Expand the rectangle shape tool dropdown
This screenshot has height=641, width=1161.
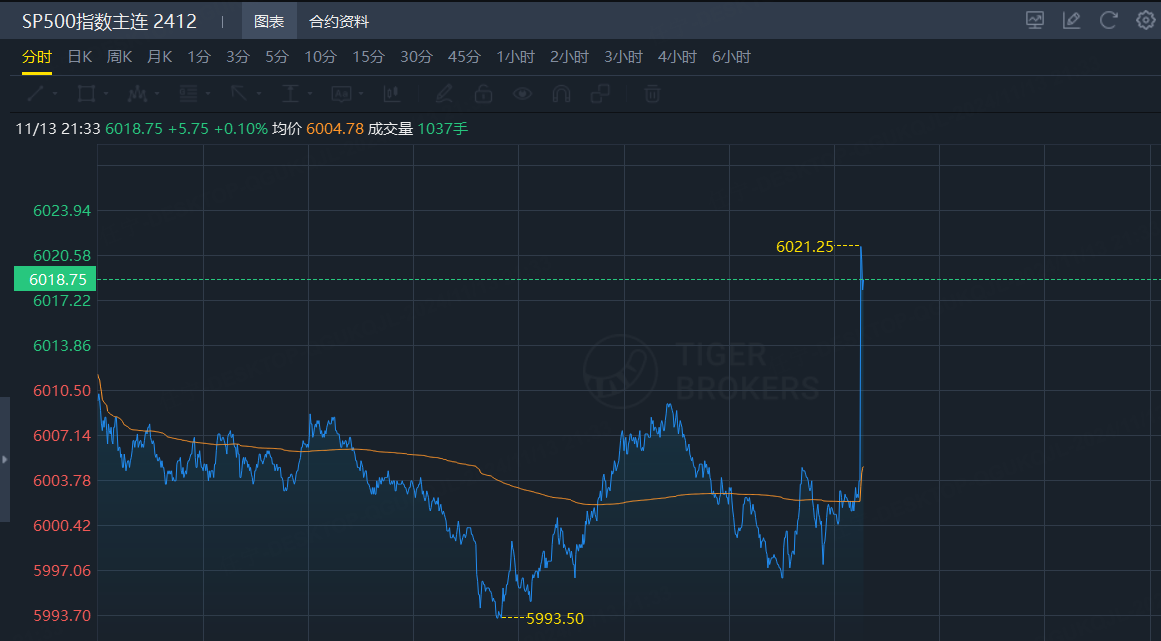coord(107,94)
